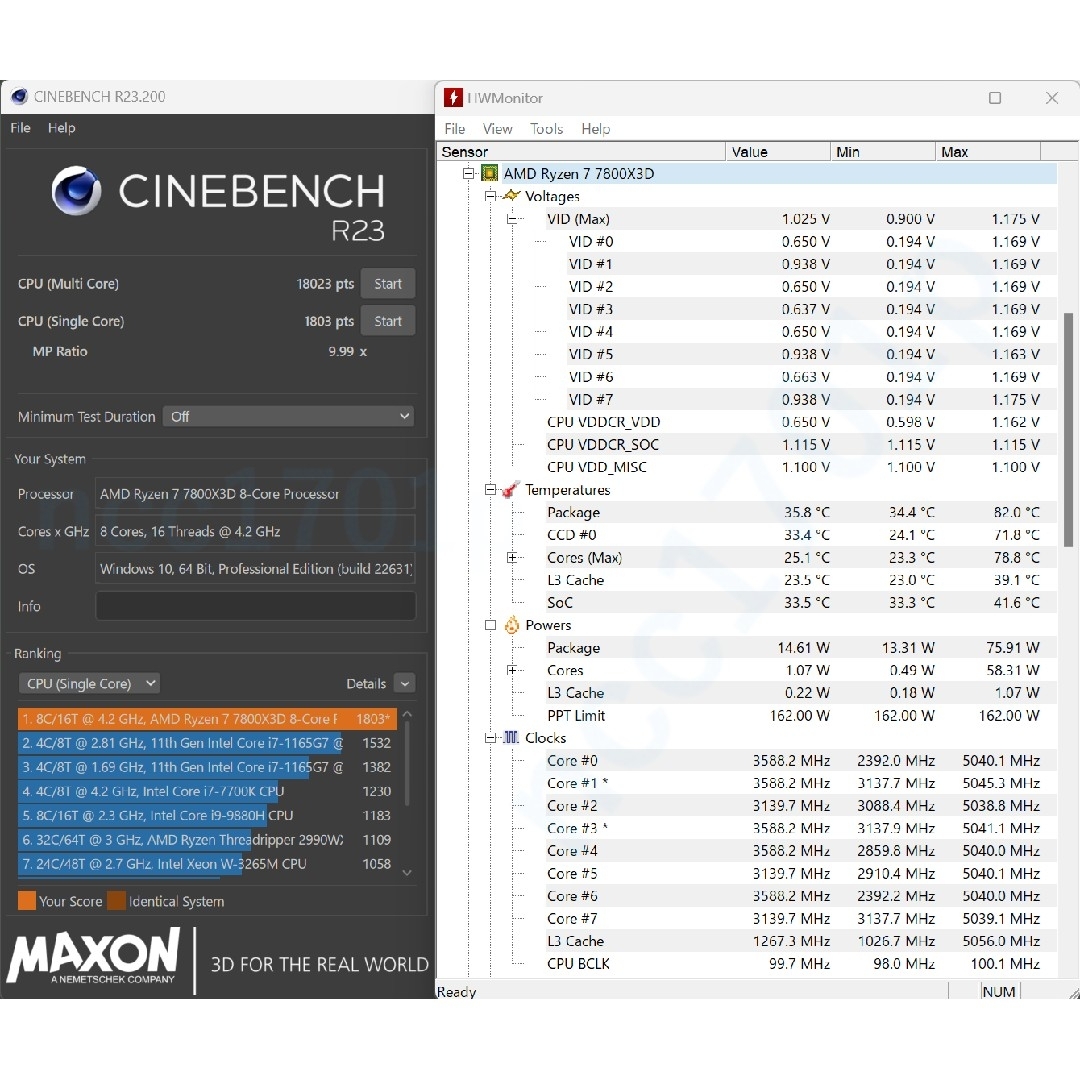The width and height of the screenshot is (1080, 1080).
Task: Select the Intel Core i9-9880H ranking entry
Action: tap(207, 816)
